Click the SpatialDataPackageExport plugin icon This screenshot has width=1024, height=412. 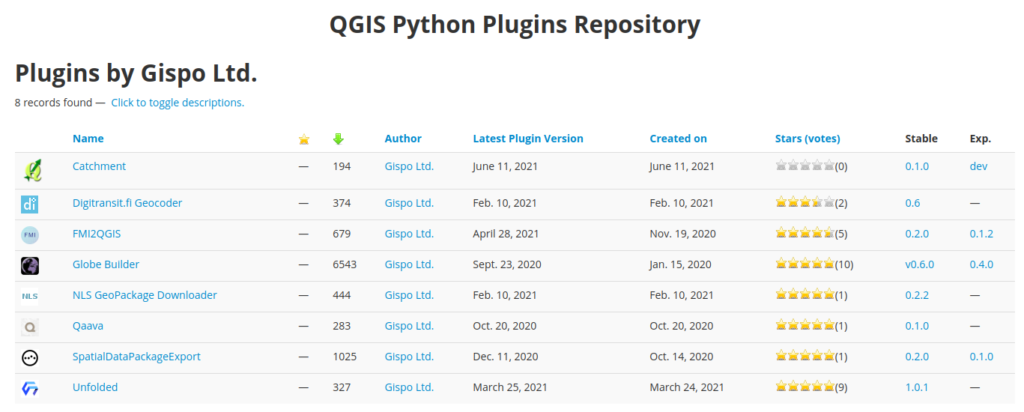30,357
